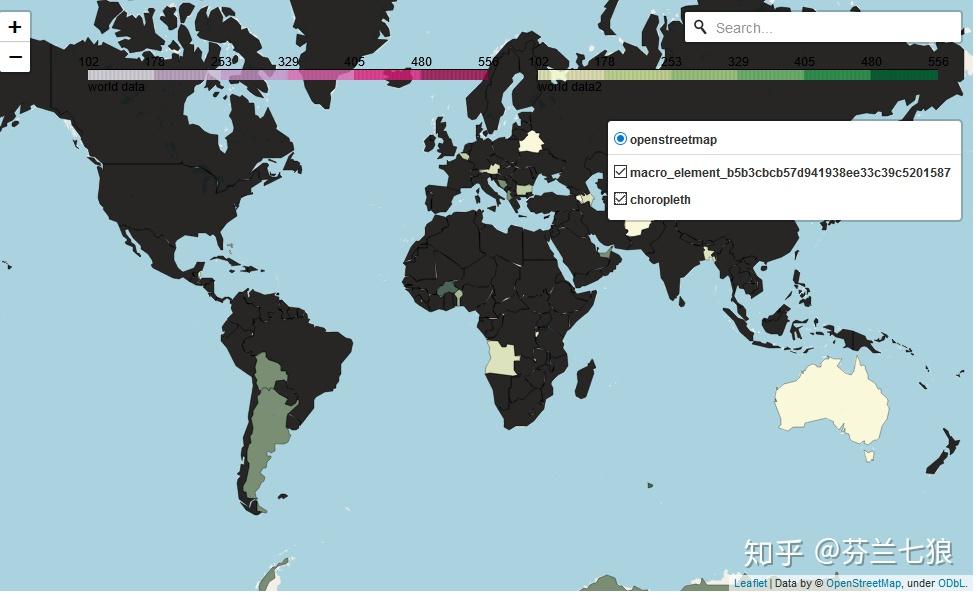This screenshot has height=593, width=979.
Task: Select the openstreetmap radio button
Action: pos(620,139)
